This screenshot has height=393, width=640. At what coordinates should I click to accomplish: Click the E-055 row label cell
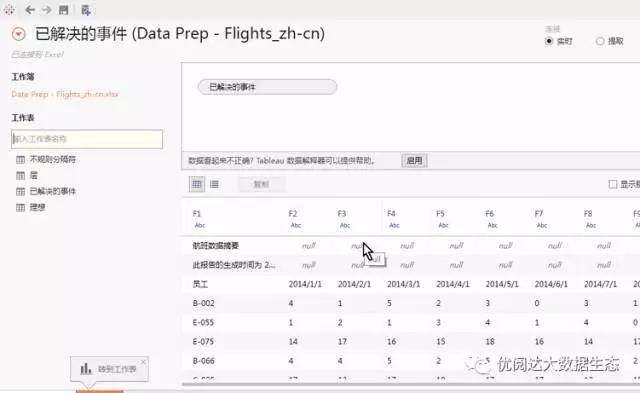pos(203,323)
